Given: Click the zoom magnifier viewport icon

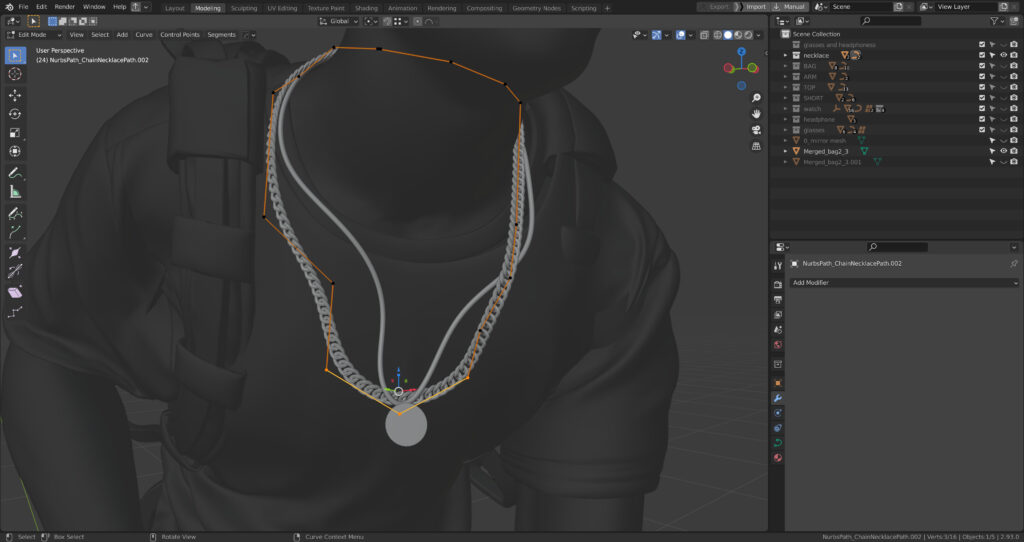Looking at the screenshot, I should (757, 98).
